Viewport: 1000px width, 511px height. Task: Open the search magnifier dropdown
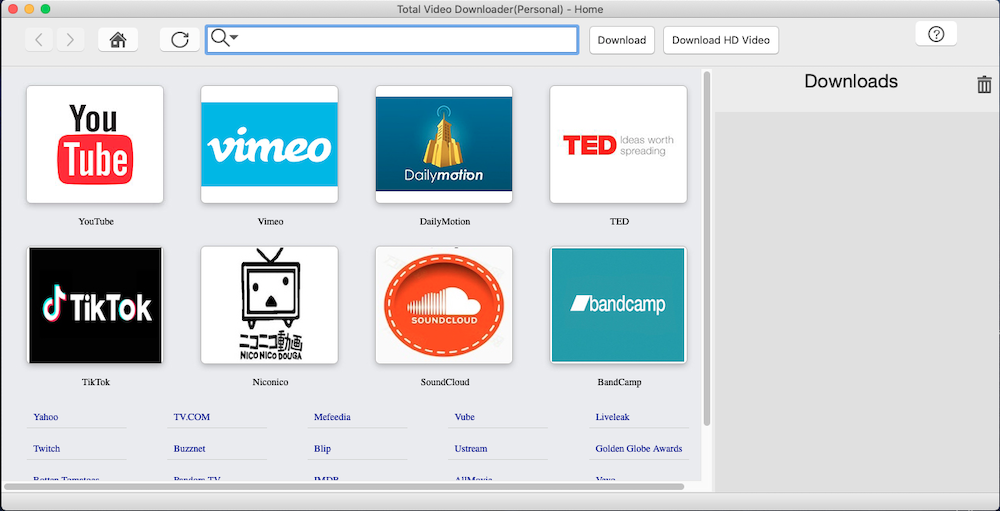[224, 39]
